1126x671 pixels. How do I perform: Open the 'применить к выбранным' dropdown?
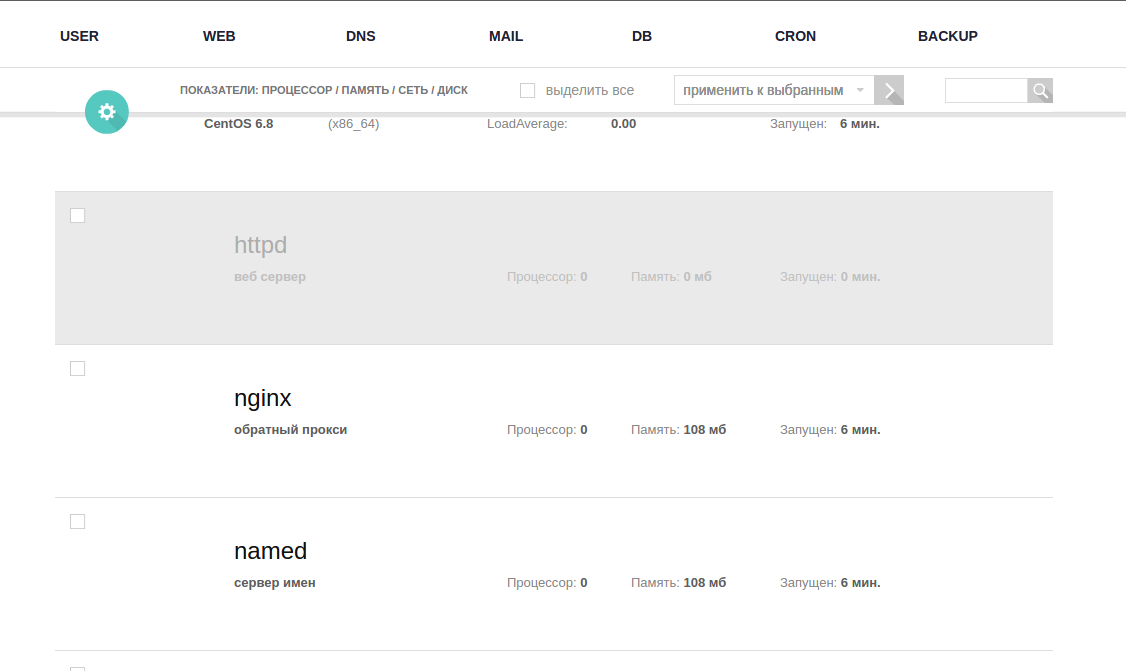point(774,91)
